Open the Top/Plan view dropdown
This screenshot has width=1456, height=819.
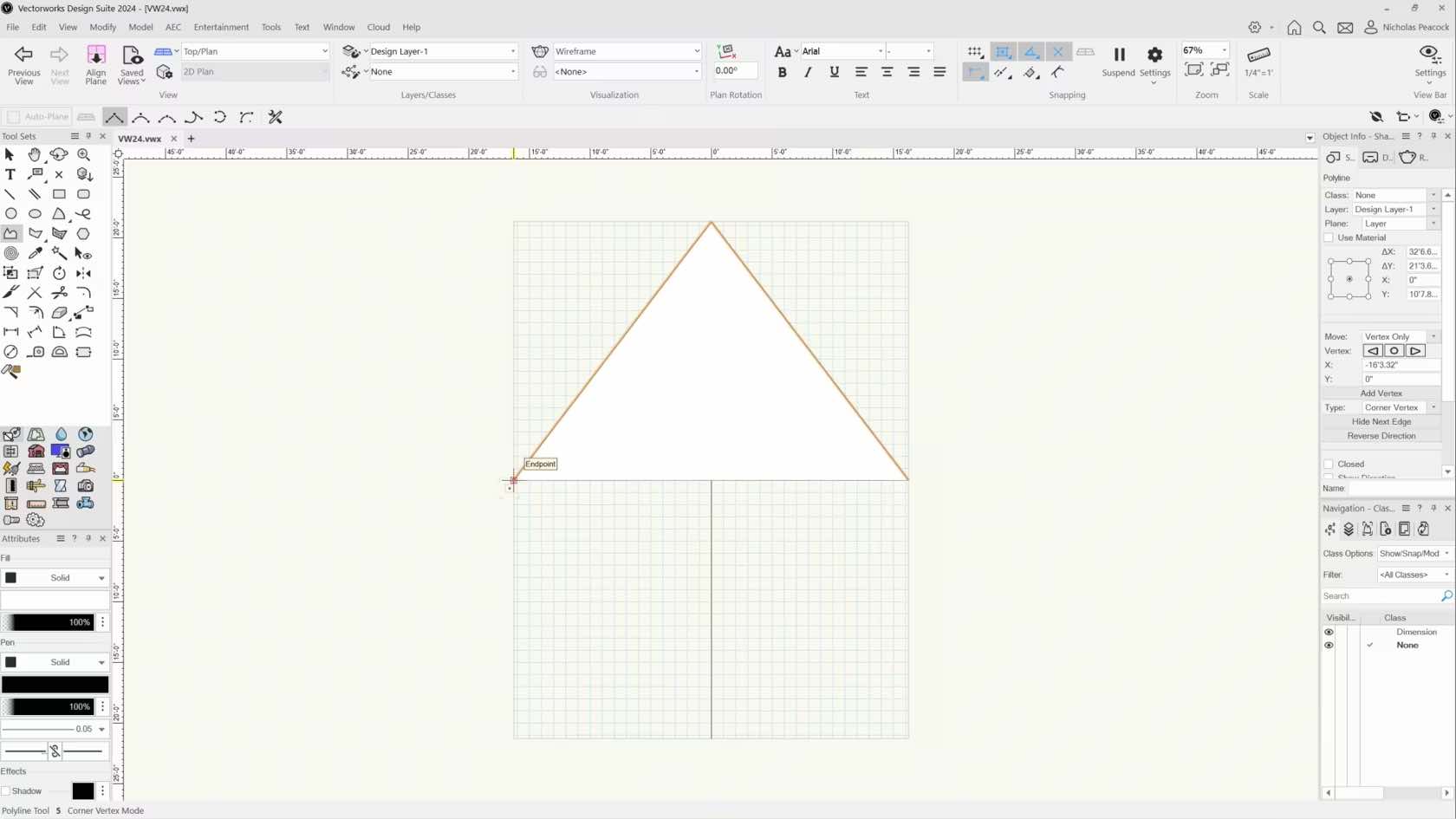click(255, 51)
